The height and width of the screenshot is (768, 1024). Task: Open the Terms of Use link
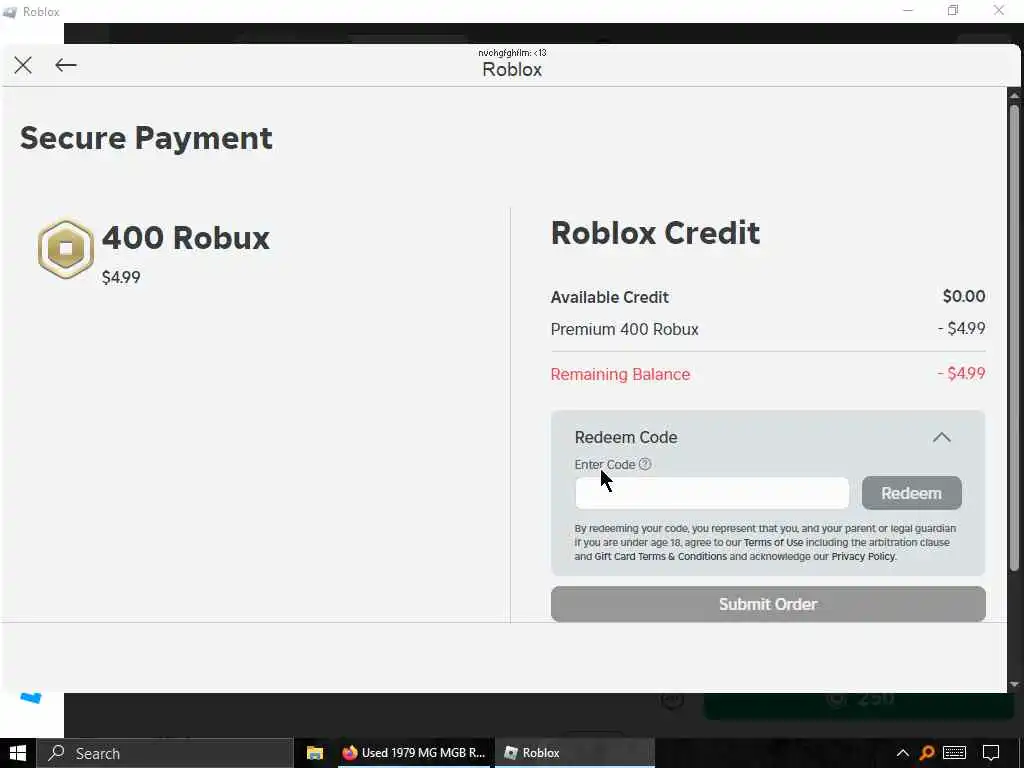click(x=773, y=543)
